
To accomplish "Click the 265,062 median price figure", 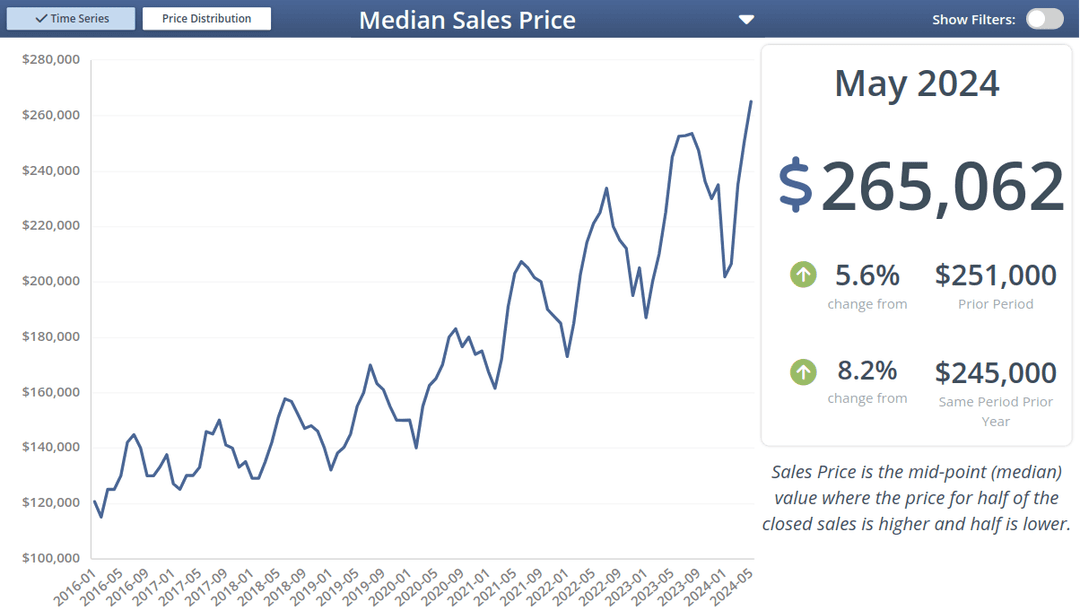I will point(942,186).
